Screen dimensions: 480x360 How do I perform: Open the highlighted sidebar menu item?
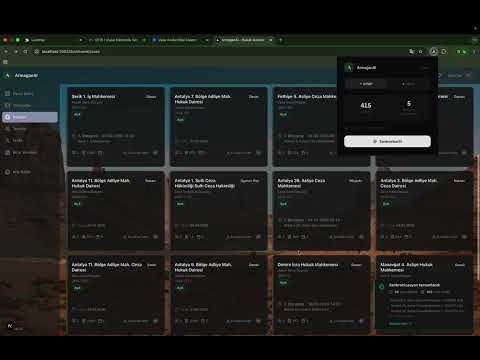coord(30,117)
